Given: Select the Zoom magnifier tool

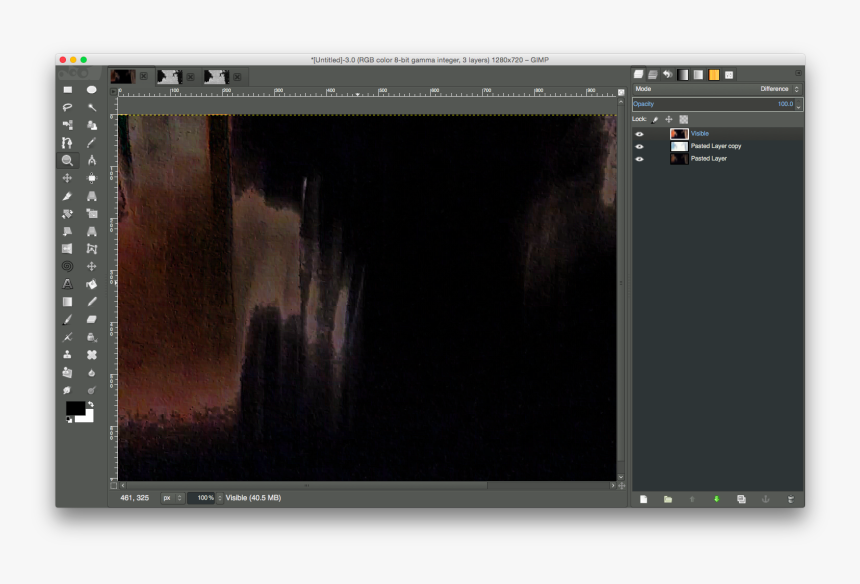Looking at the screenshot, I should click(67, 160).
